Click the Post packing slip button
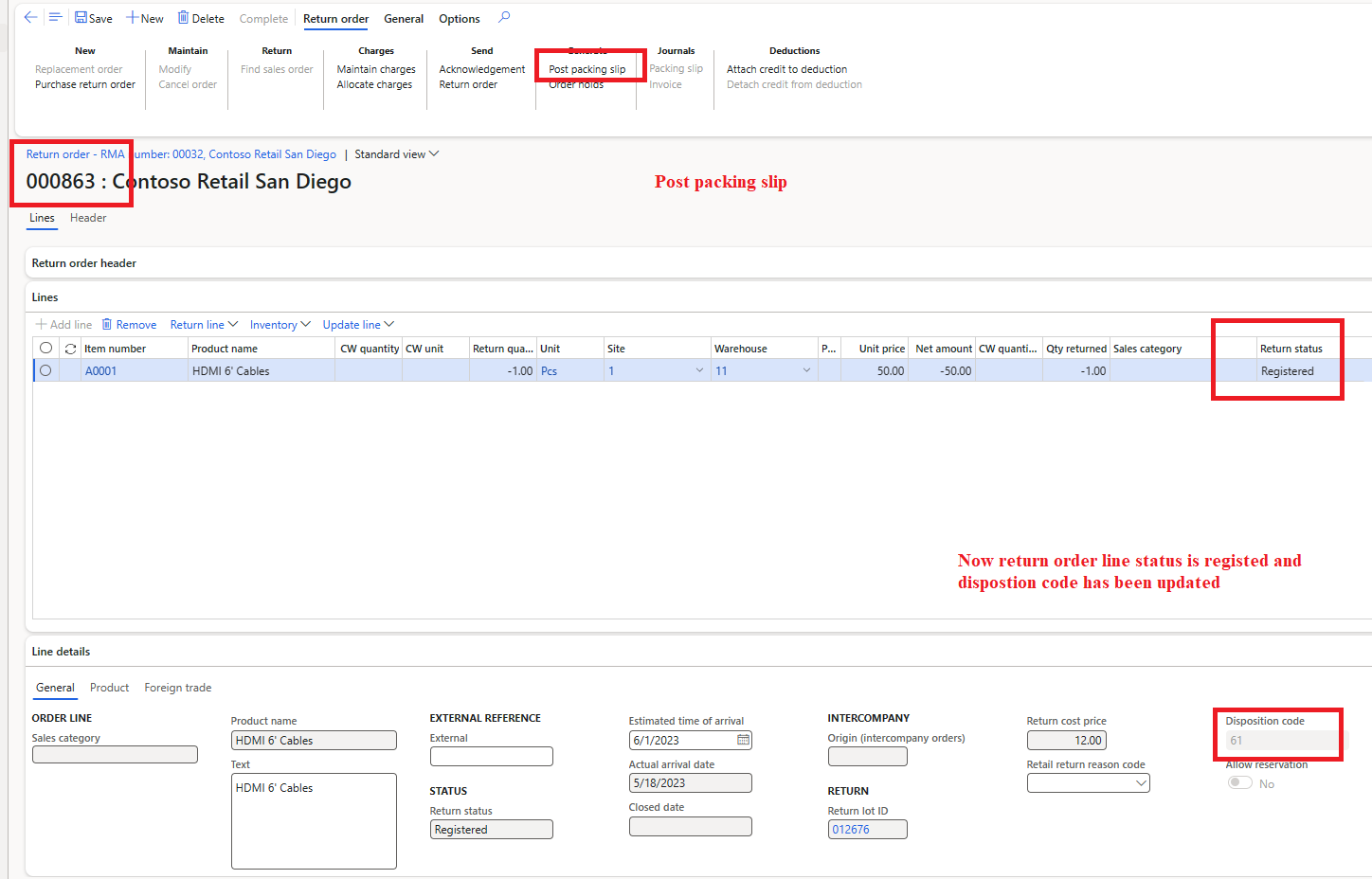 [x=589, y=68]
